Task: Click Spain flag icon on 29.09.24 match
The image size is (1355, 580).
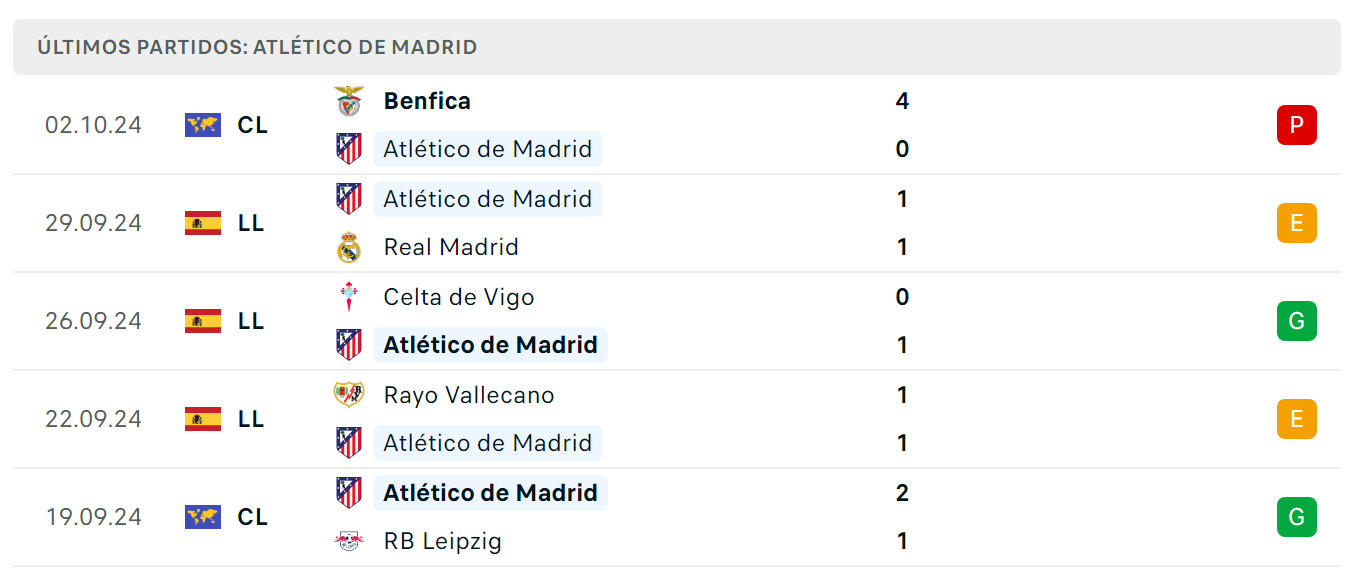Action: tap(203, 223)
